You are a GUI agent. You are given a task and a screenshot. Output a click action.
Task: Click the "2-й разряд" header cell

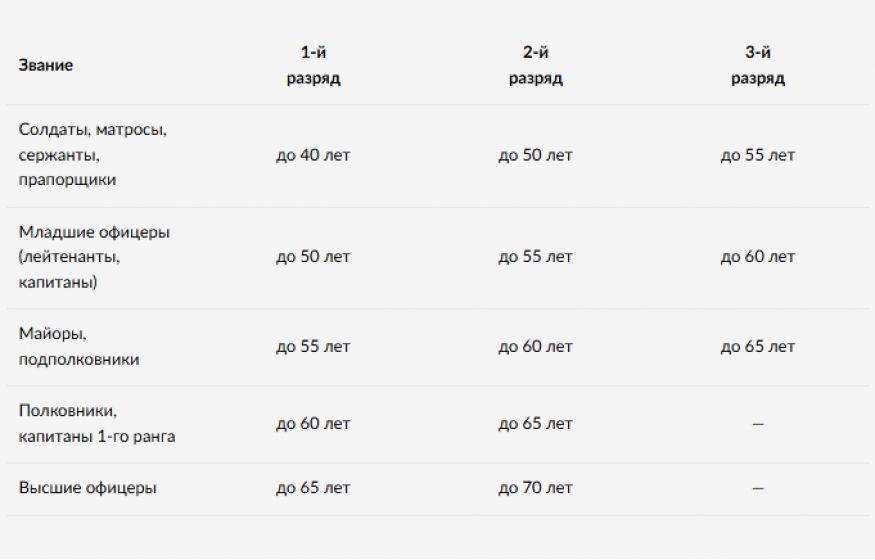[535, 65]
